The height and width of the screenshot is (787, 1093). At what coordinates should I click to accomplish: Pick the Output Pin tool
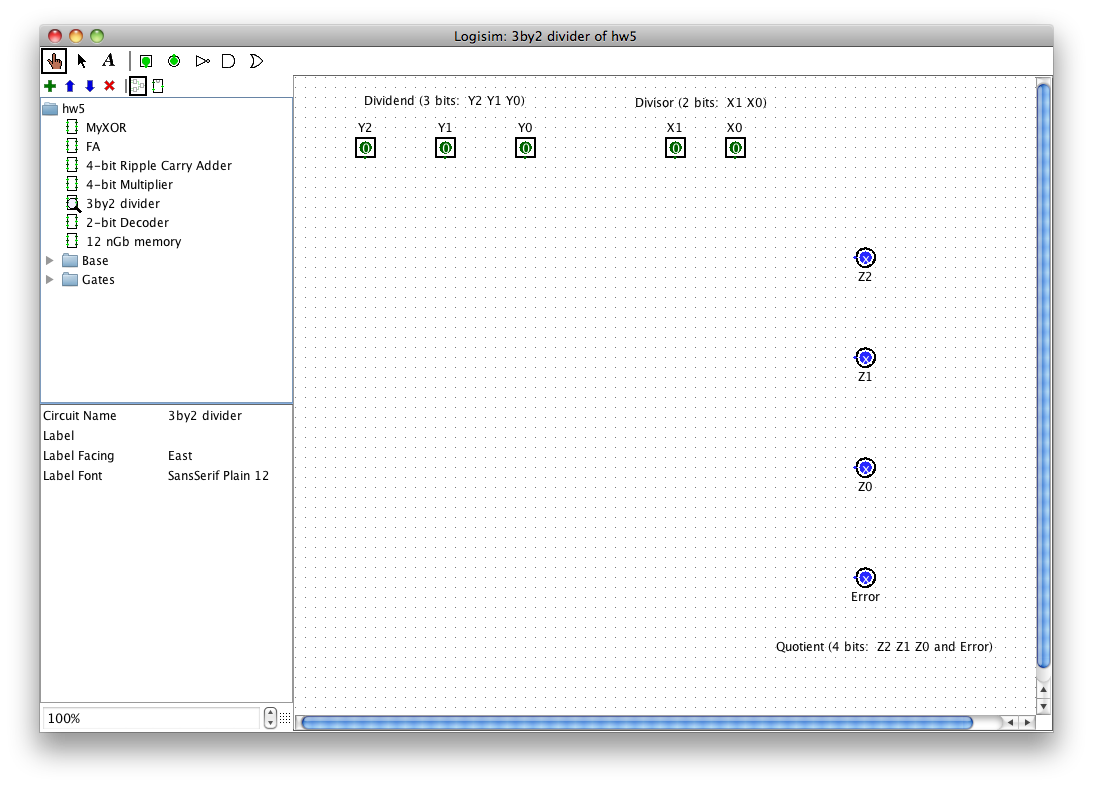[174, 61]
